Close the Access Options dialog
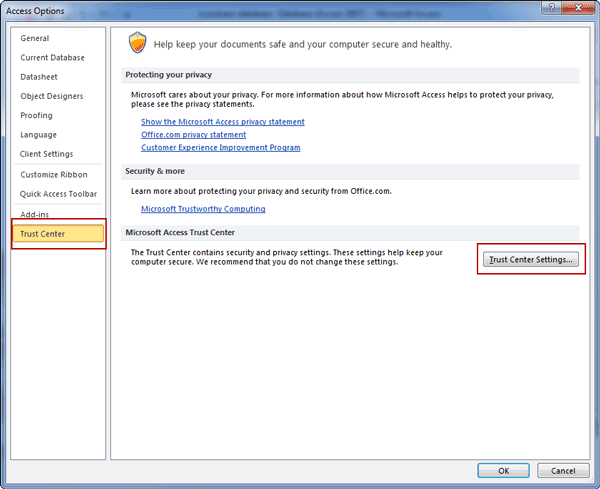This screenshot has height=489, width=600. click(578, 8)
